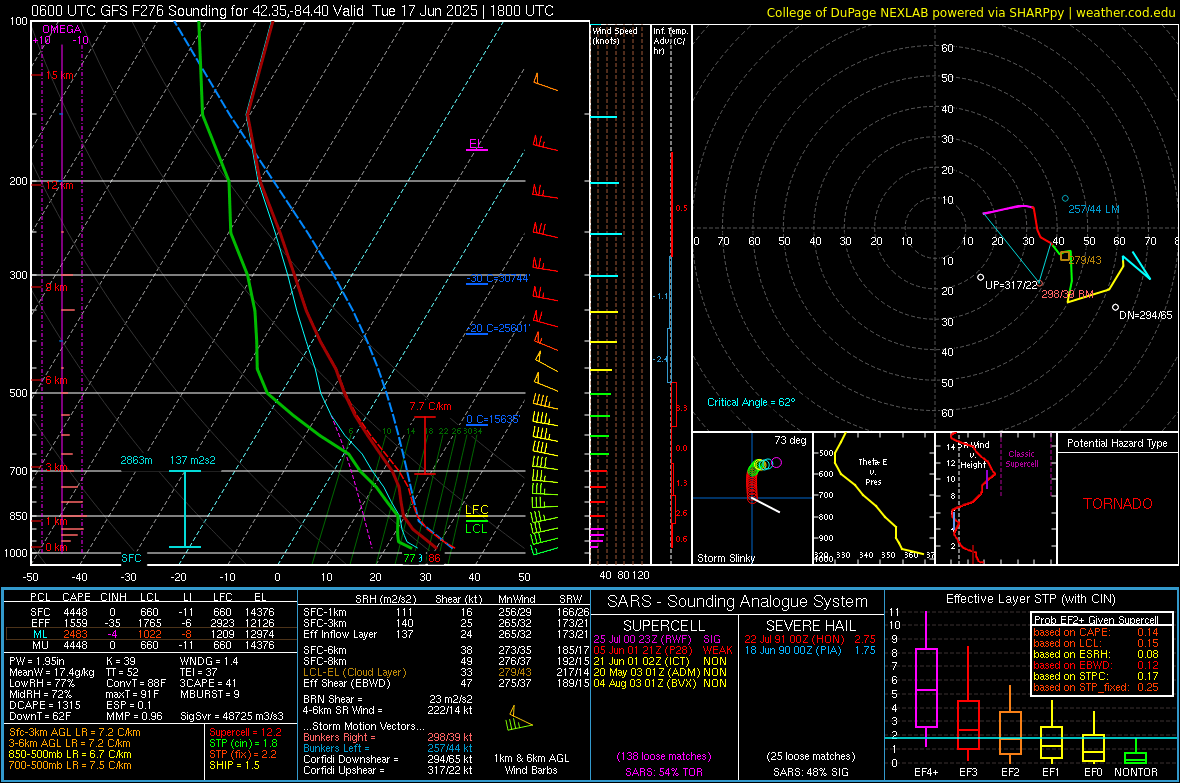The image size is (1180, 783).
Task: Select the yellow LFC label
Action: 476,510
